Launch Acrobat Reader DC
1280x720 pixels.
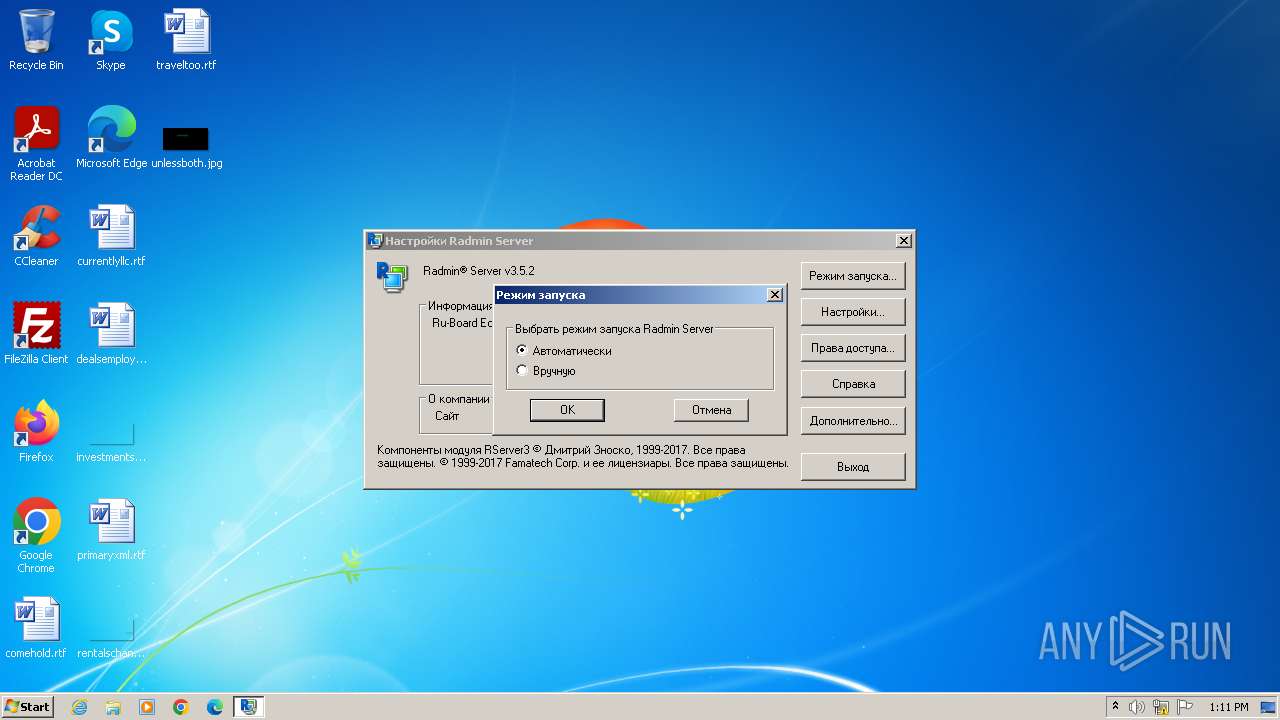coord(36,144)
